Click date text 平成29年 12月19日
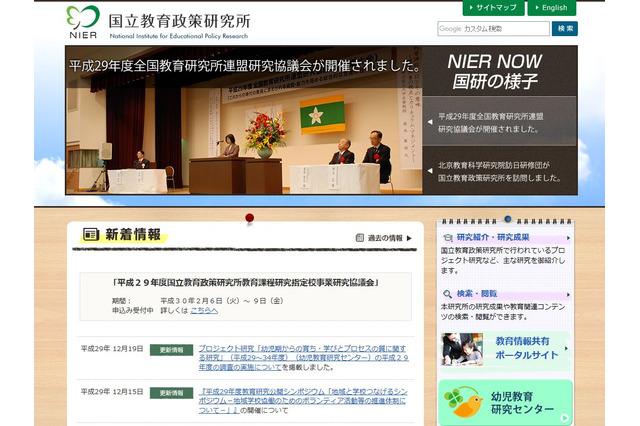 tap(112, 348)
